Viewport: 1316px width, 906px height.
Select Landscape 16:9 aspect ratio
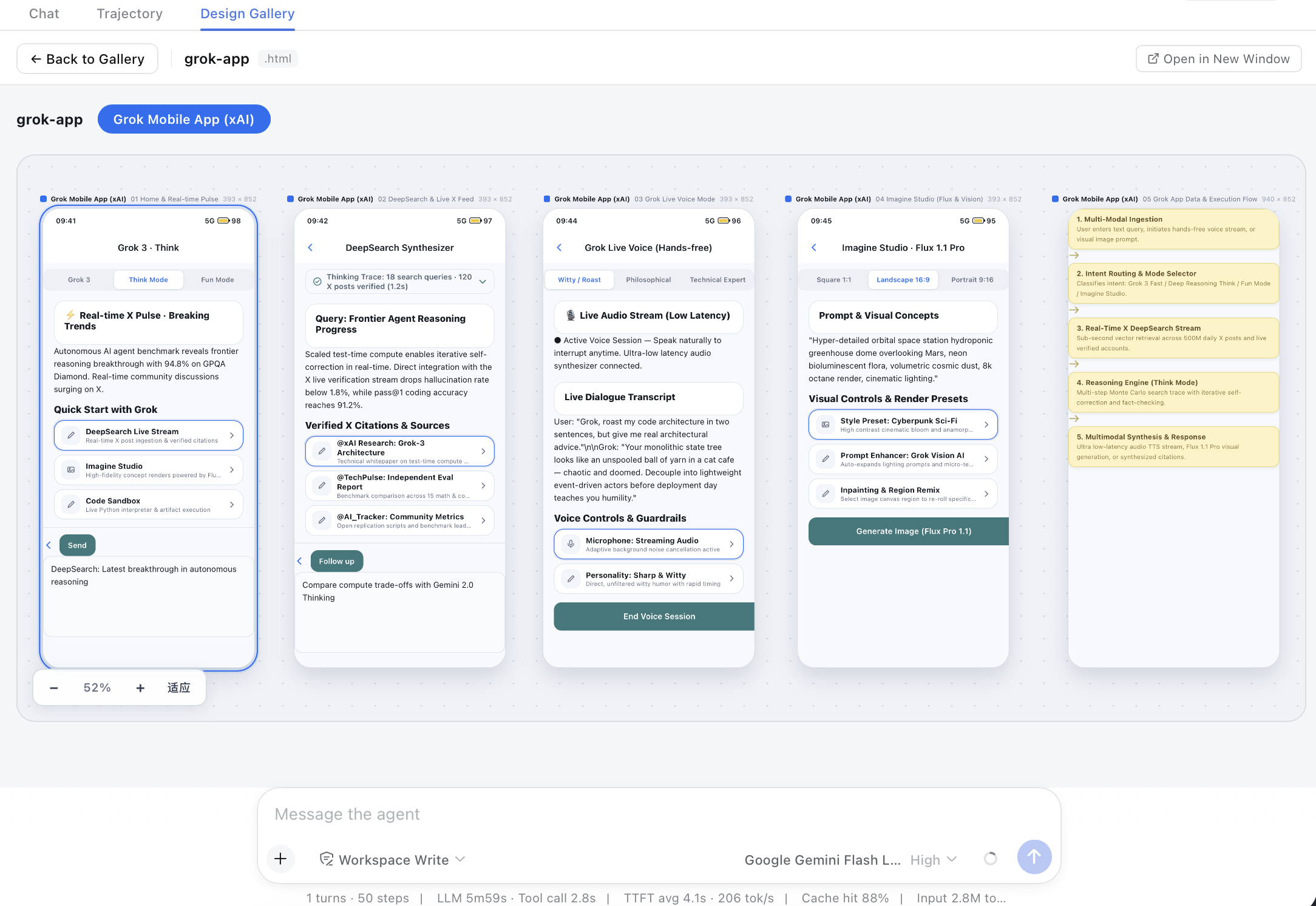click(x=903, y=280)
